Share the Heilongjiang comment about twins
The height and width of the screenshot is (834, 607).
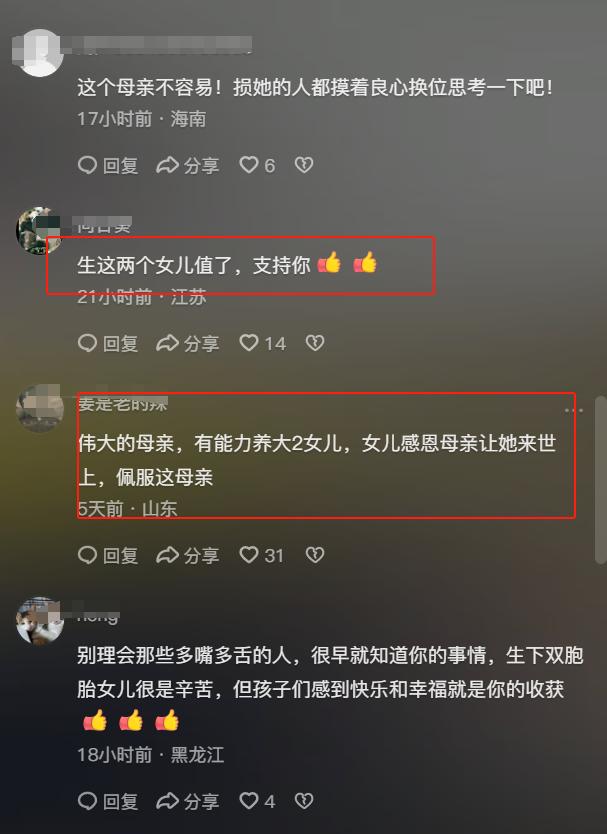coord(188,801)
